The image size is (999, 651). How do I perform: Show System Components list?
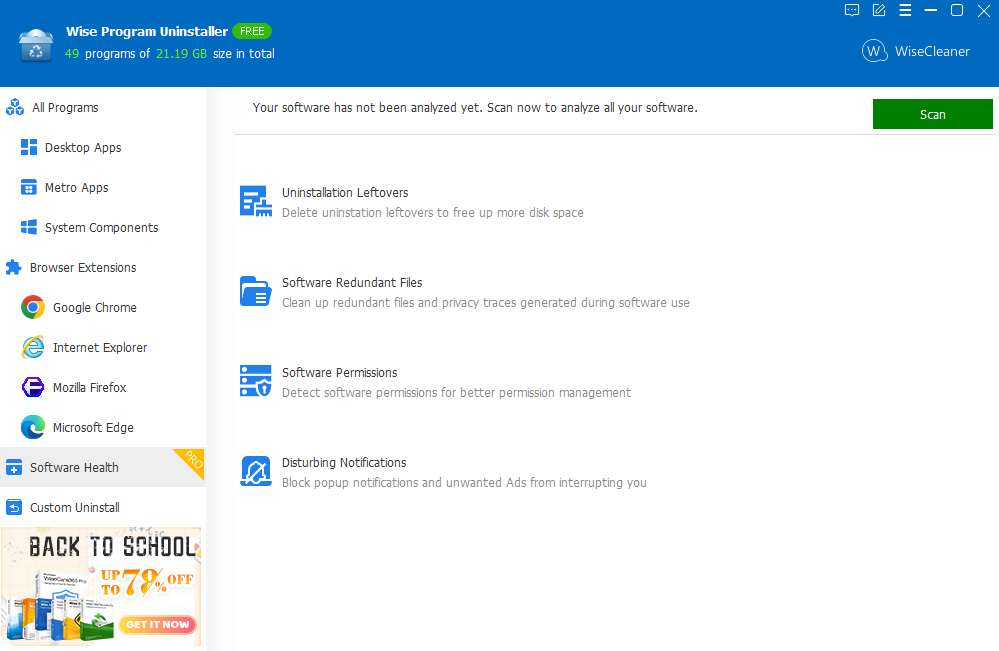[x=100, y=228]
